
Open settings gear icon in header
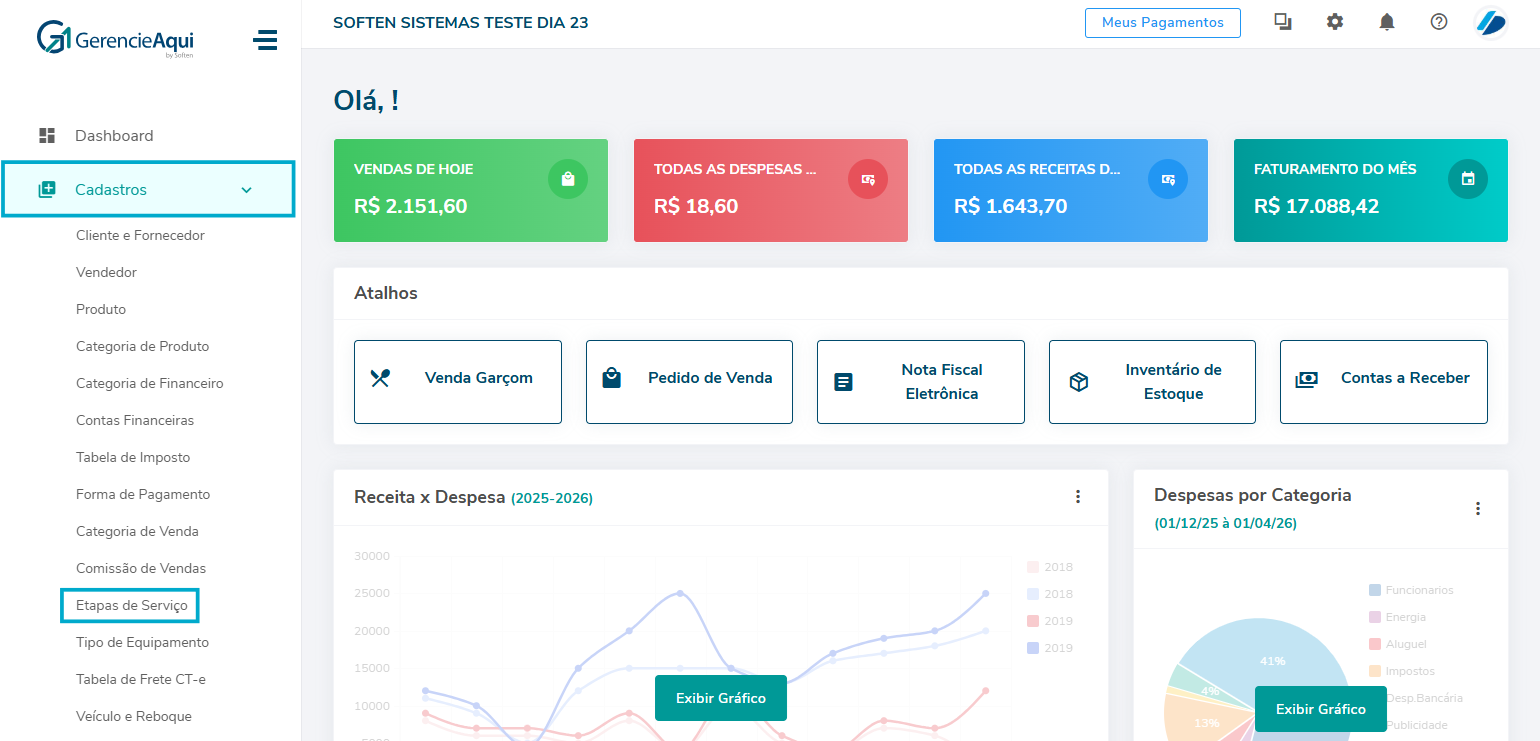tap(1334, 22)
